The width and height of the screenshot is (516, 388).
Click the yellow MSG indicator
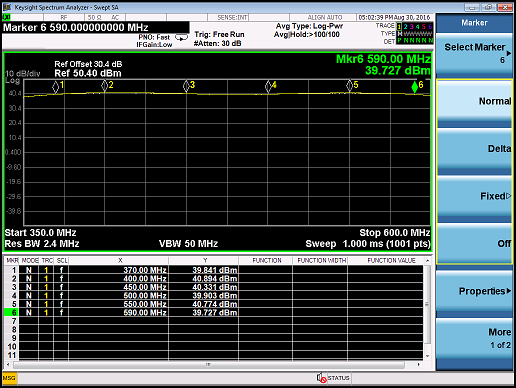[9, 378]
